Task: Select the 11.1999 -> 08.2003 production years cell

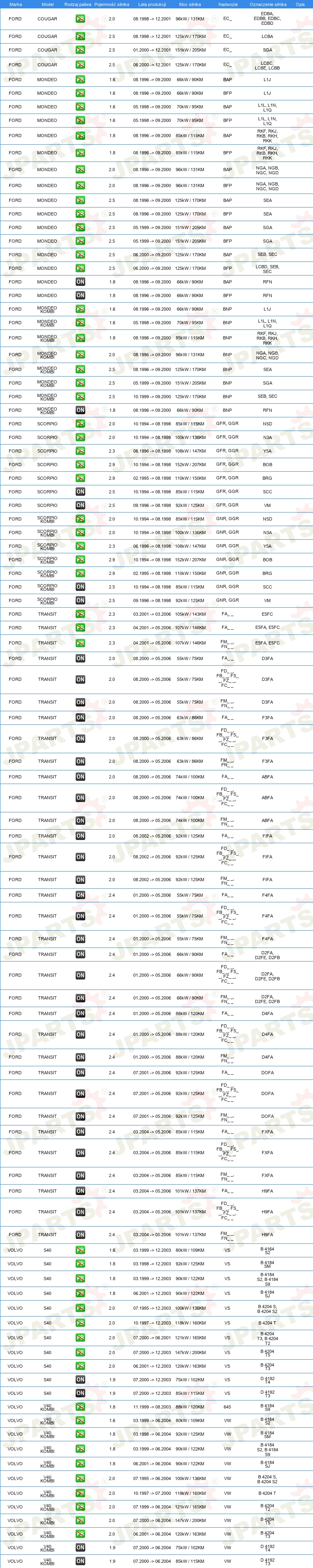Action: [x=152, y=1407]
